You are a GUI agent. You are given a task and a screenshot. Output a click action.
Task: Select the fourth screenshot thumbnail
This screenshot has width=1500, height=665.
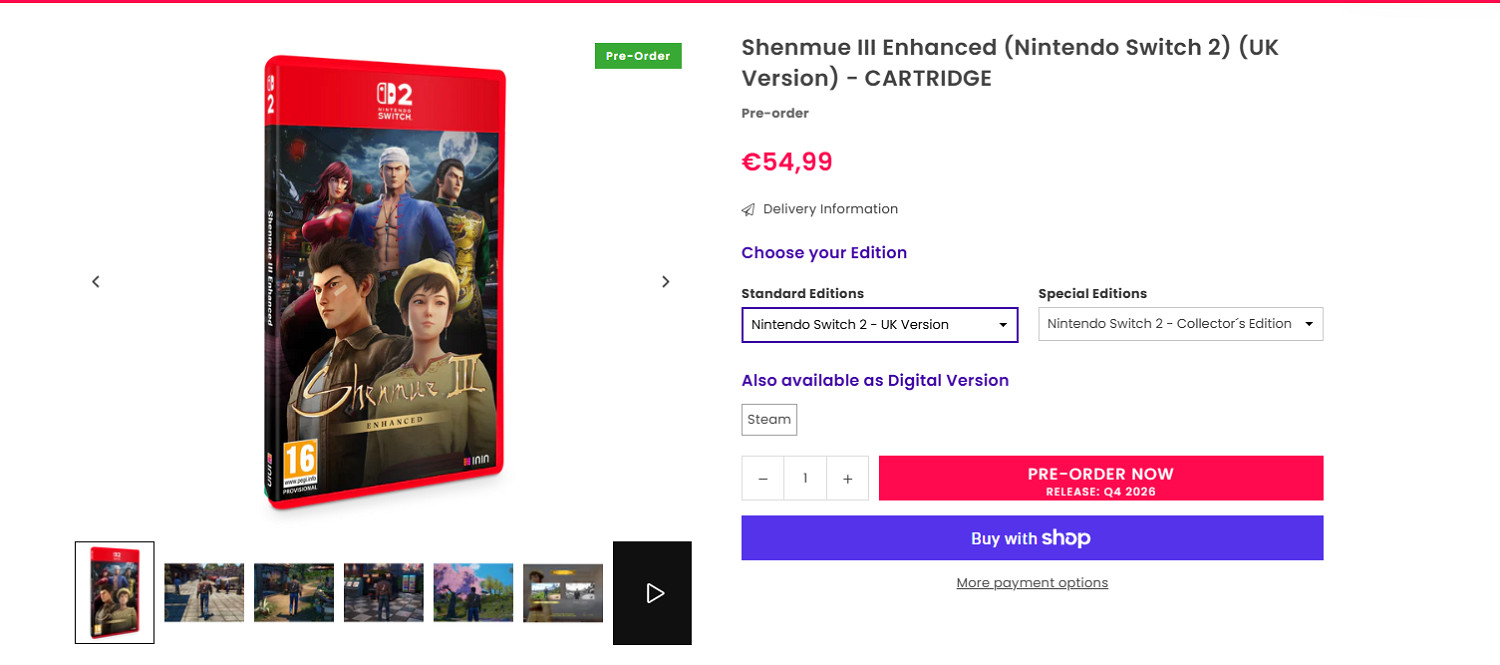point(384,592)
